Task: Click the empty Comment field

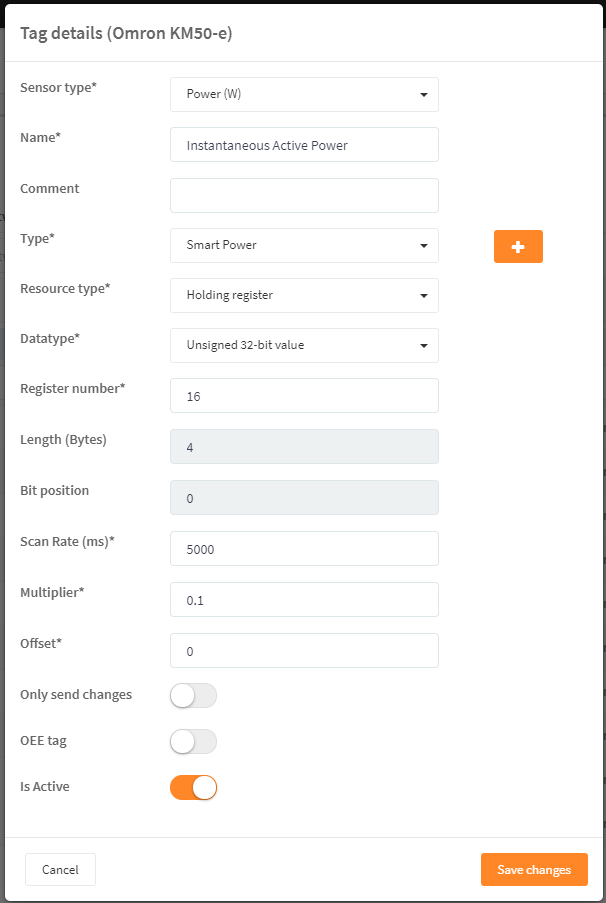Action: pyautogui.click(x=304, y=195)
